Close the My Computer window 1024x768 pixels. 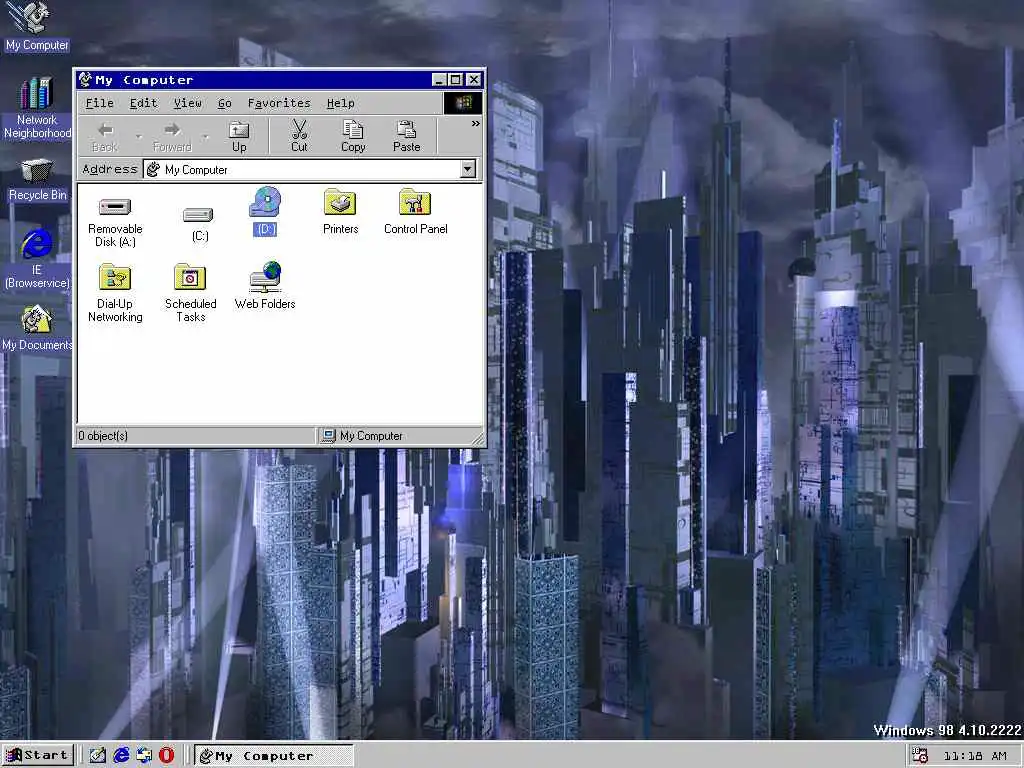pos(474,80)
